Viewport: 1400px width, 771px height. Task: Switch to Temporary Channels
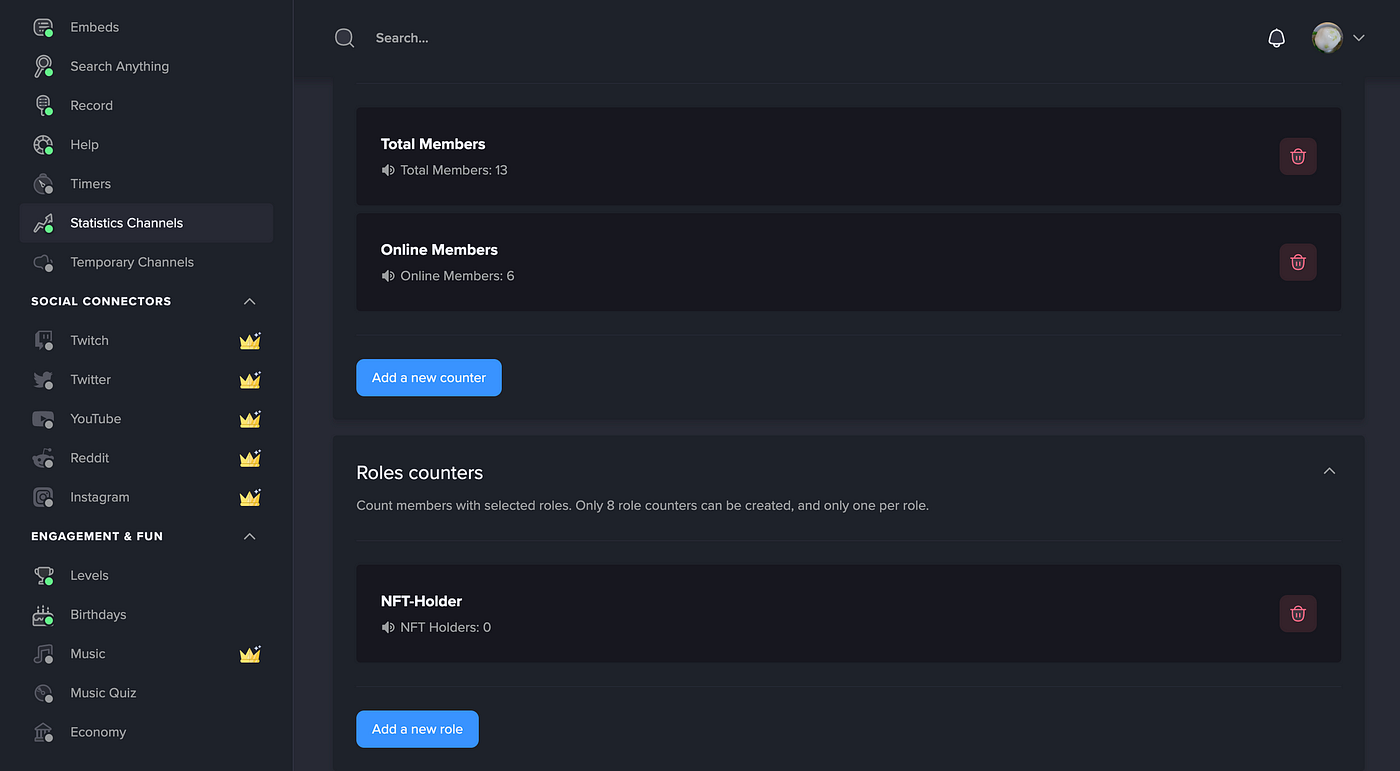(x=131, y=261)
